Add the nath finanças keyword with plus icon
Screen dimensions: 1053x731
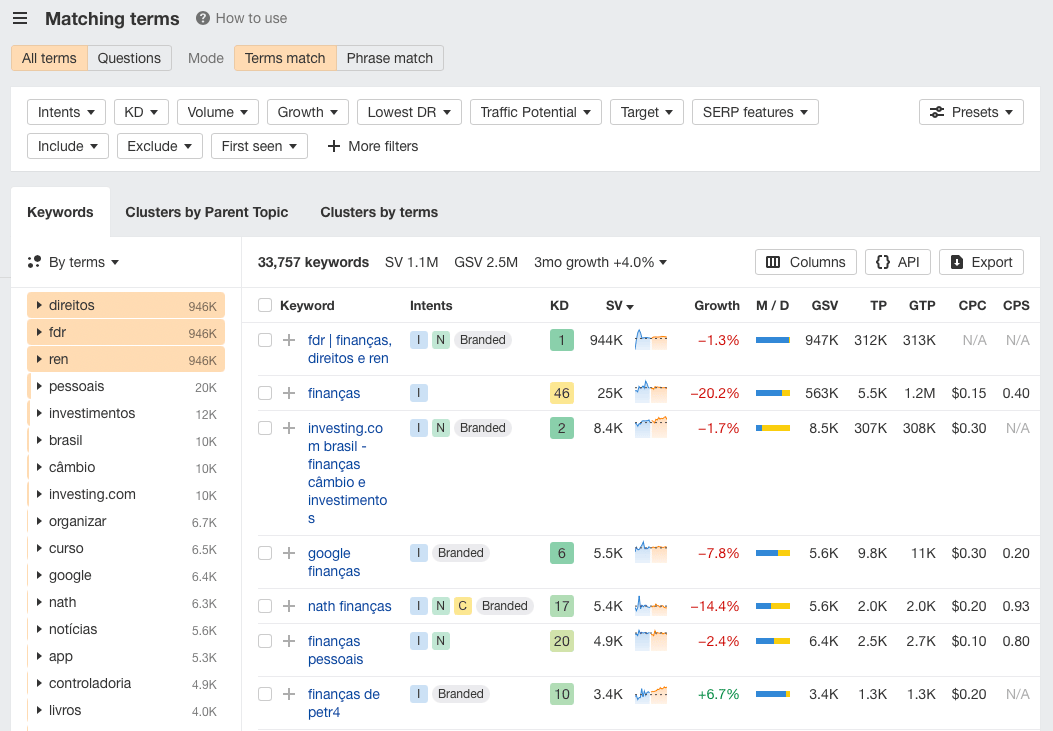[289, 606]
